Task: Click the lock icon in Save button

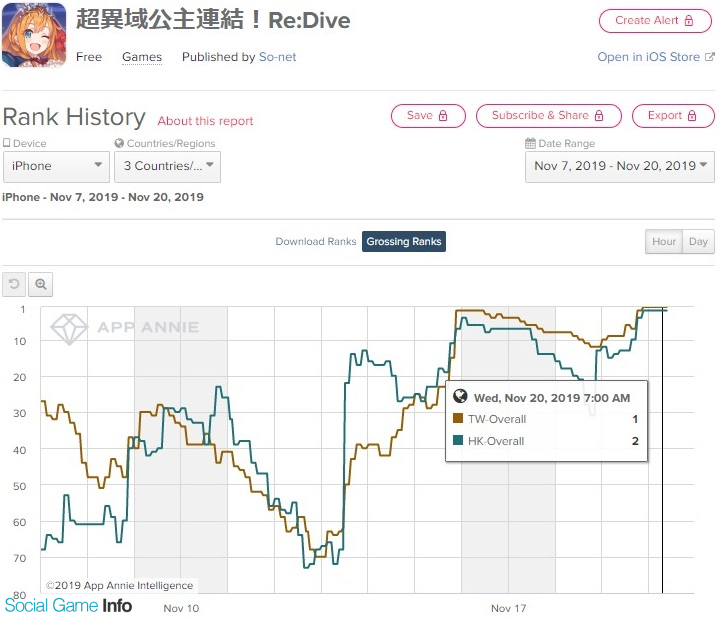Action: (x=443, y=116)
